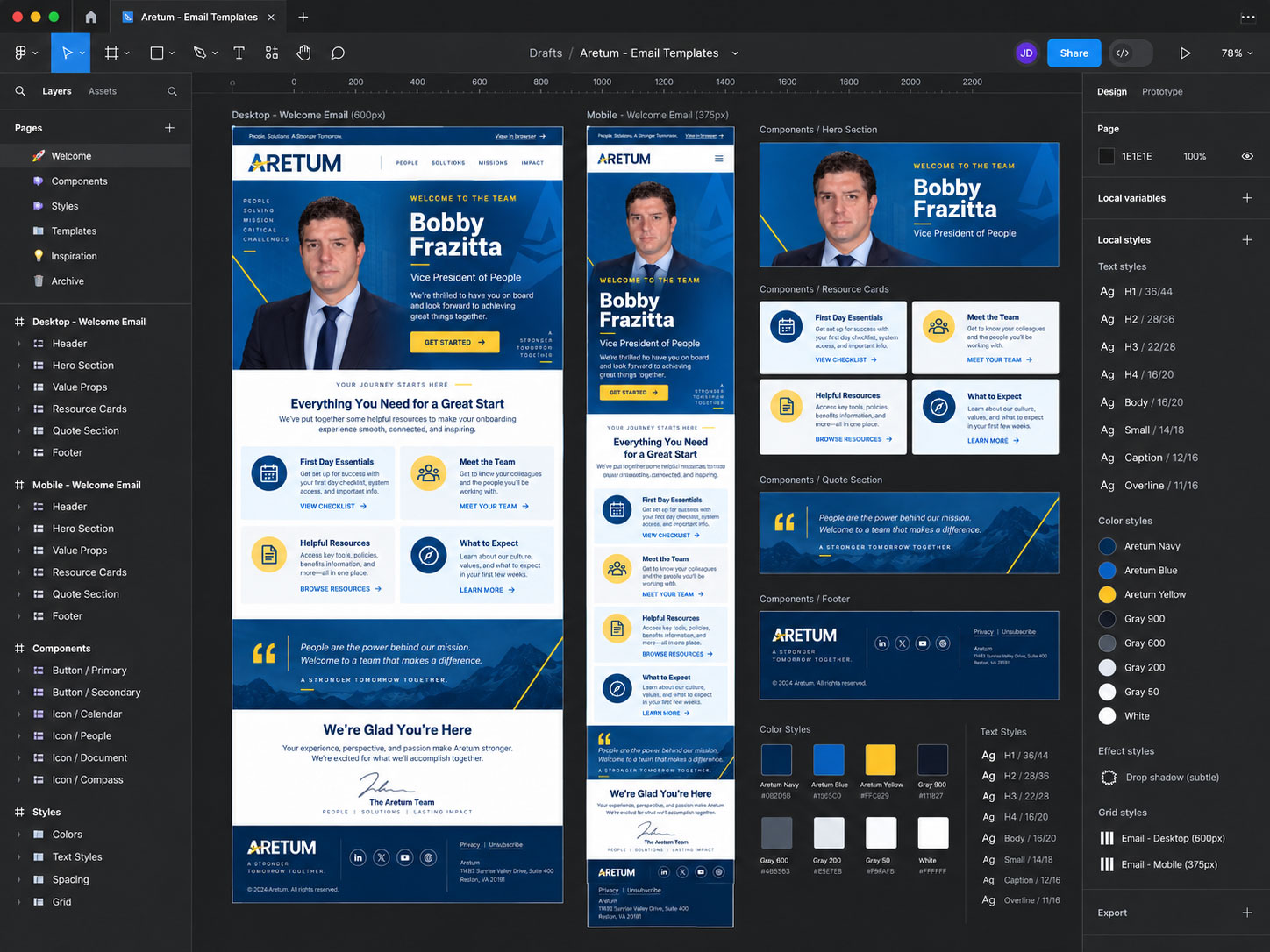1270x952 pixels.
Task: Click the JD user avatar
Action: (1026, 53)
